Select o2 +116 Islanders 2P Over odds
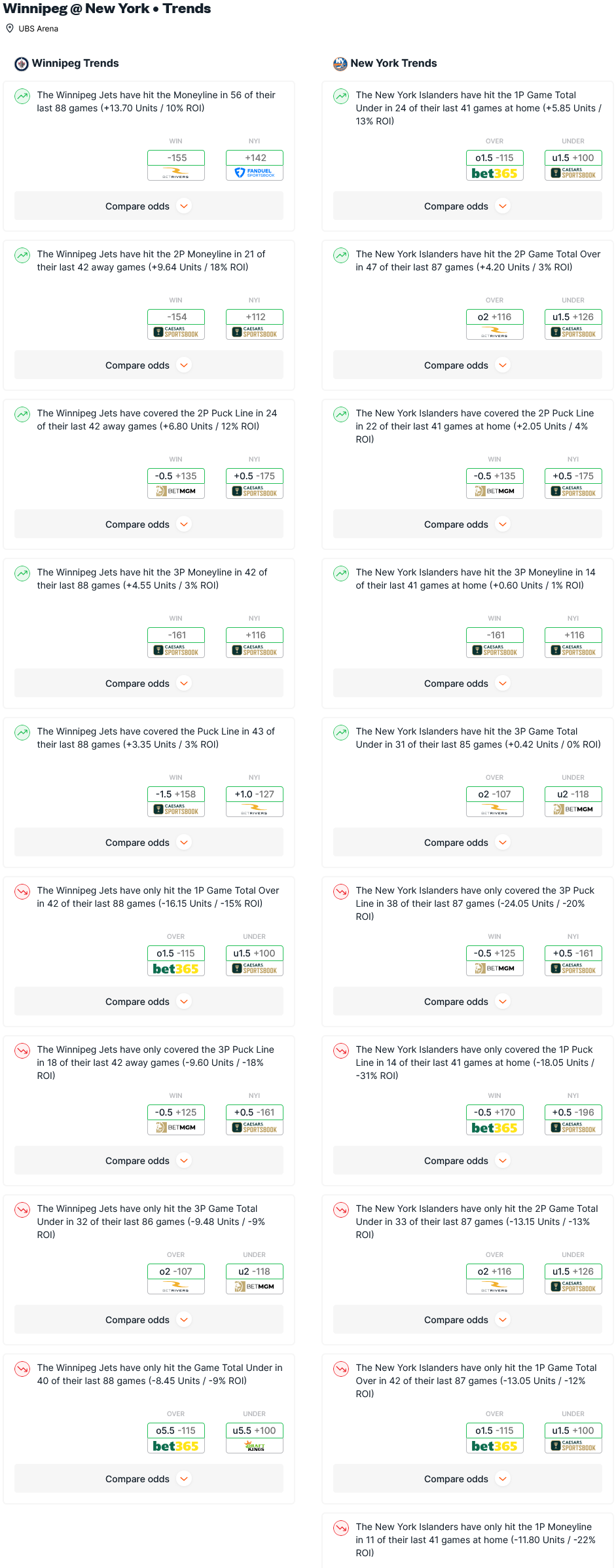616x1568 pixels. point(495,317)
